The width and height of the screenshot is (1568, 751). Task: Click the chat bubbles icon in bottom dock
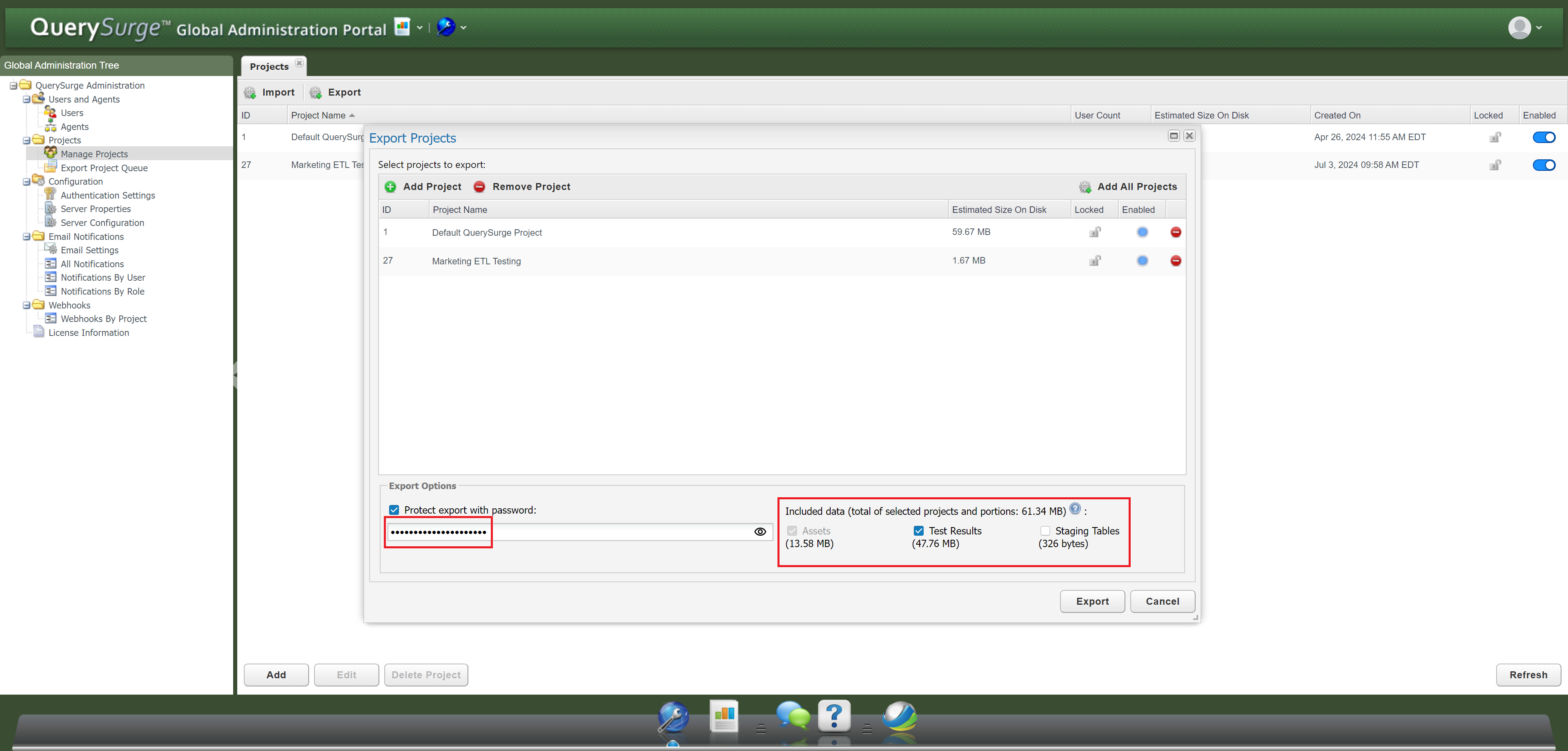pyautogui.click(x=793, y=716)
